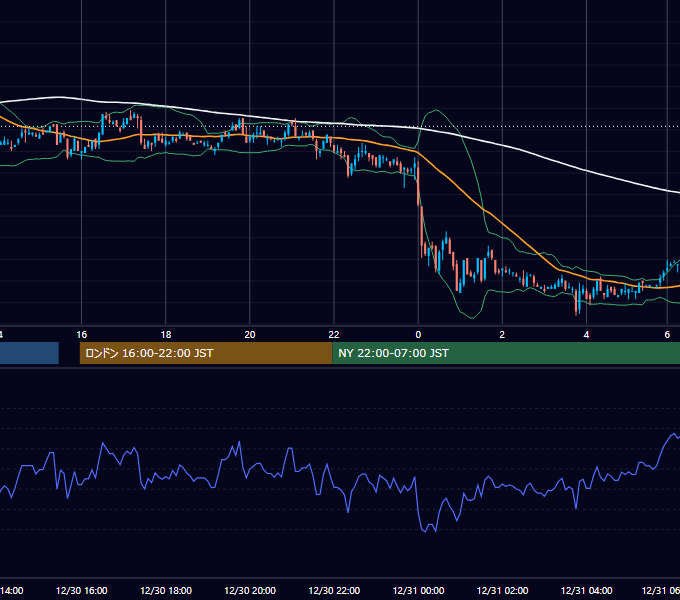Click the 12/30 16:00 date label
This screenshot has width=680, height=600.
[x=82, y=590]
